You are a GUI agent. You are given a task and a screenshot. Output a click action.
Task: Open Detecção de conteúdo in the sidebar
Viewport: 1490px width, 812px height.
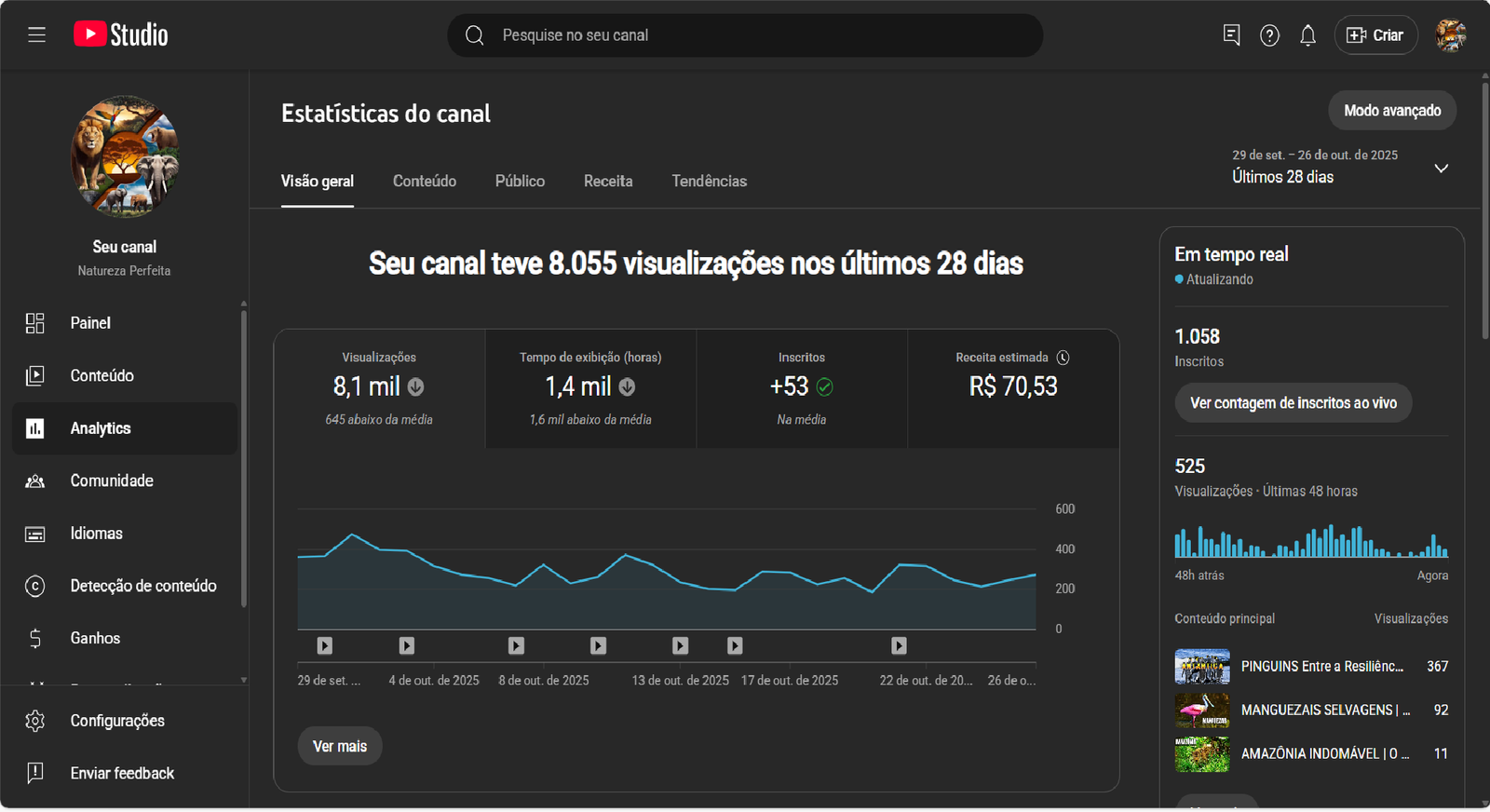(x=125, y=586)
